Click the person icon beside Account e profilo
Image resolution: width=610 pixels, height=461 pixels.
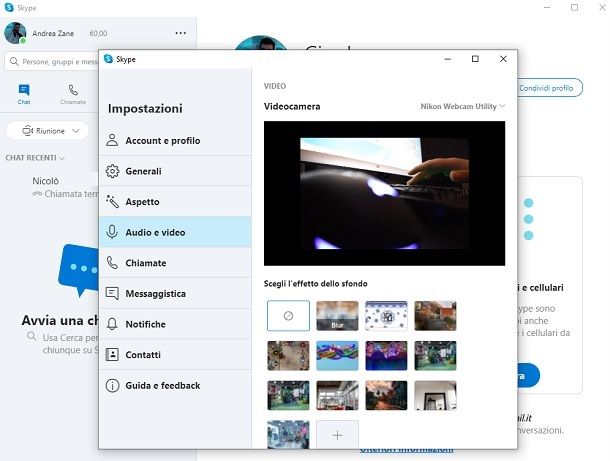(x=112, y=140)
